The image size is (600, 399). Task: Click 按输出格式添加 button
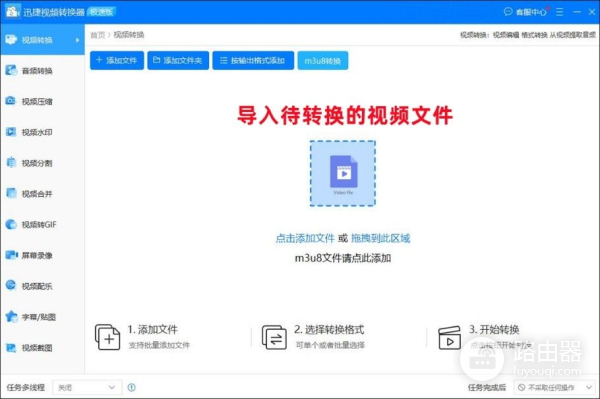[253, 60]
